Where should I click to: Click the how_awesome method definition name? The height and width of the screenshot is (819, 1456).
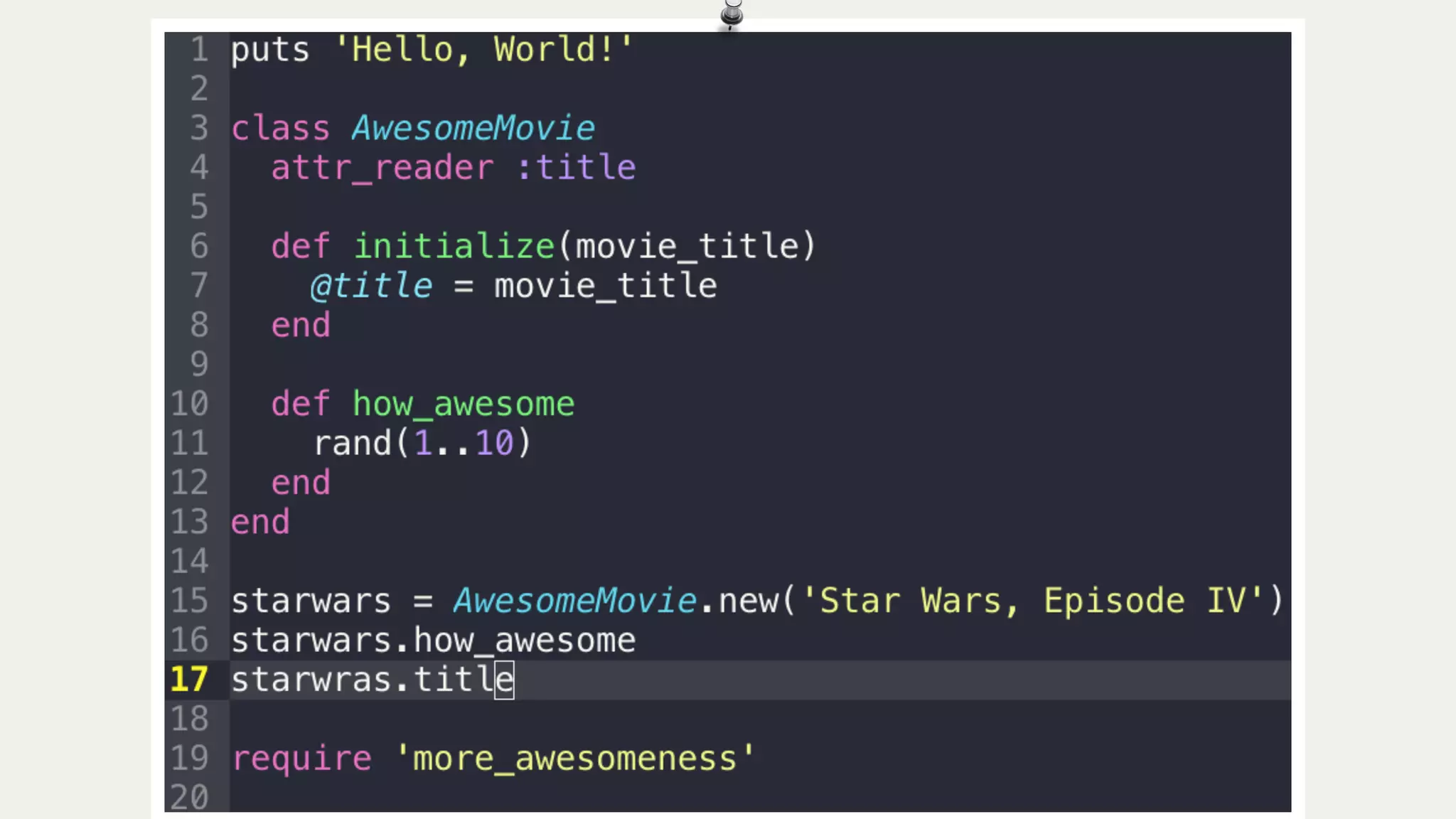[463, 404]
